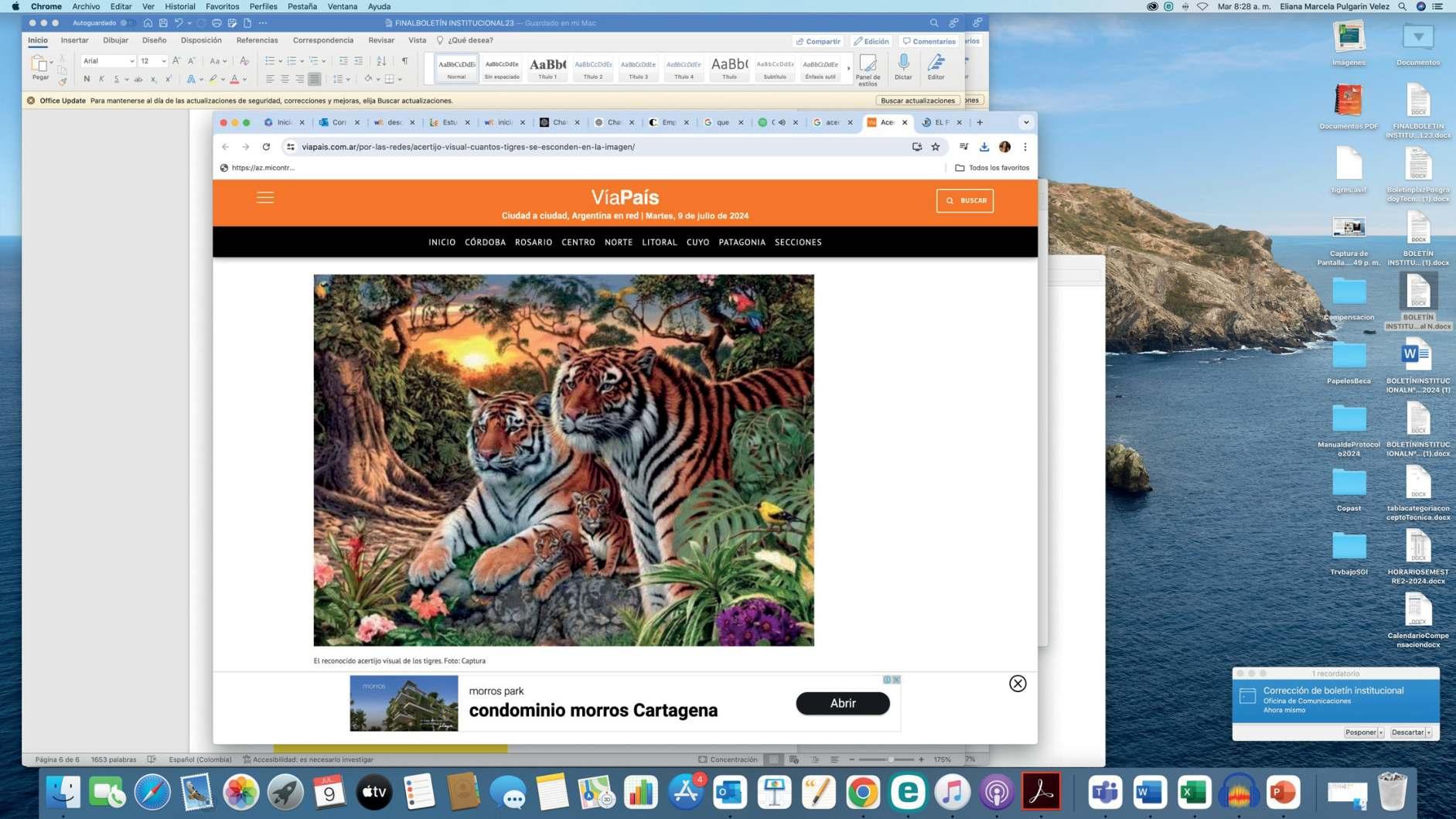The image size is (1456, 819).
Task: Click the tigers puzzle image
Action: (564, 460)
